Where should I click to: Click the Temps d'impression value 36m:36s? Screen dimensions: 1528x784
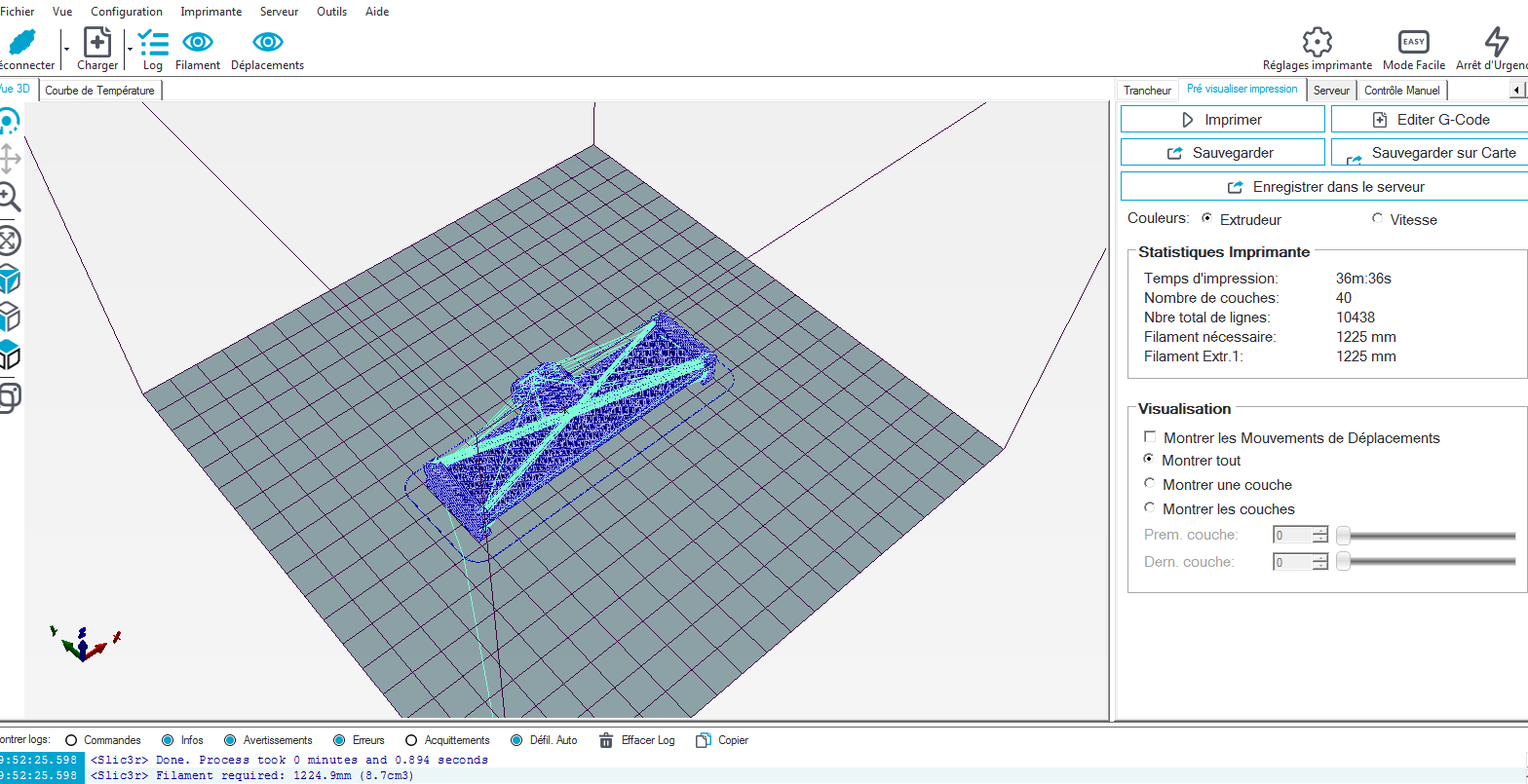pyautogui.click(x=1363, y=279)
